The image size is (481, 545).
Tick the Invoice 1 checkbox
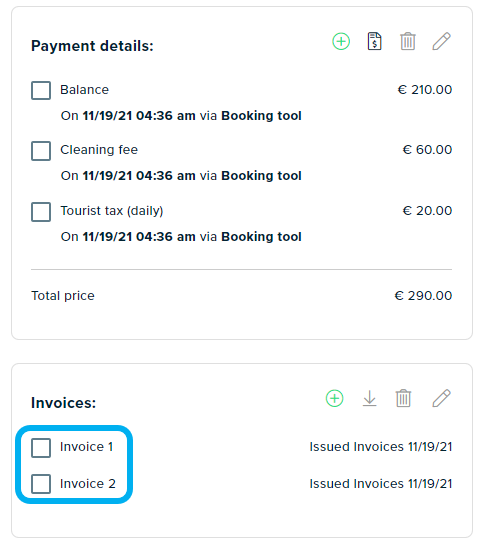(41, 448)
